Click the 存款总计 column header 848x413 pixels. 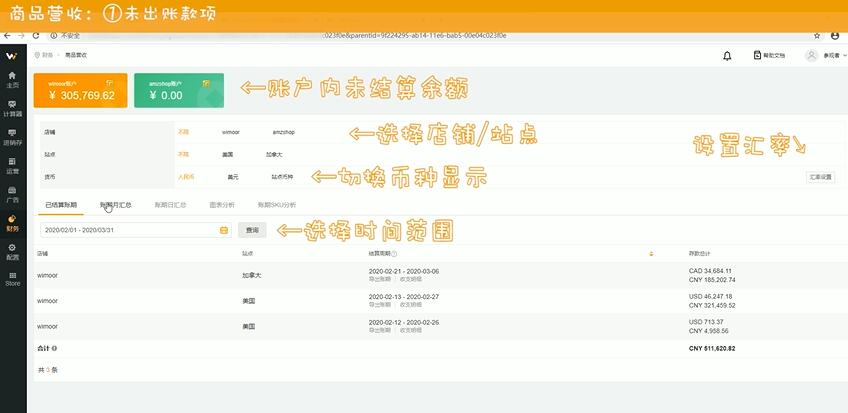pyautogui.click(x=699, y=254)
